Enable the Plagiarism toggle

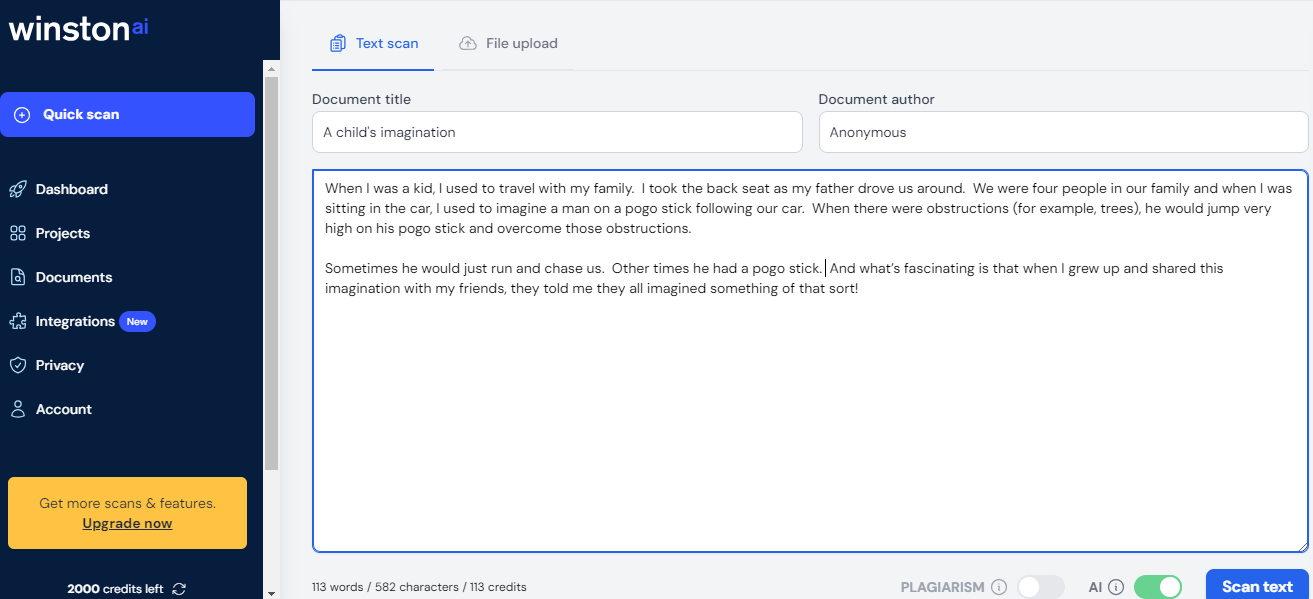click(x=1040, y=587)
